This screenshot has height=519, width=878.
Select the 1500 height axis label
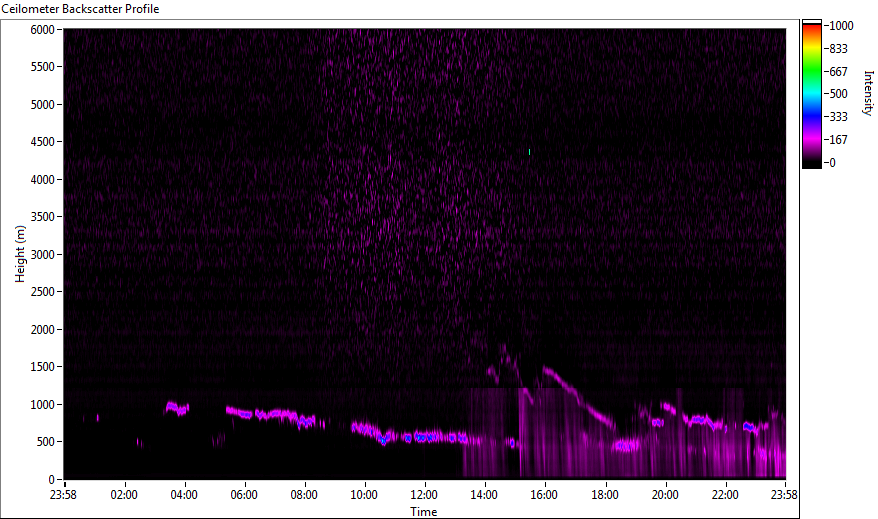[43, 367]
